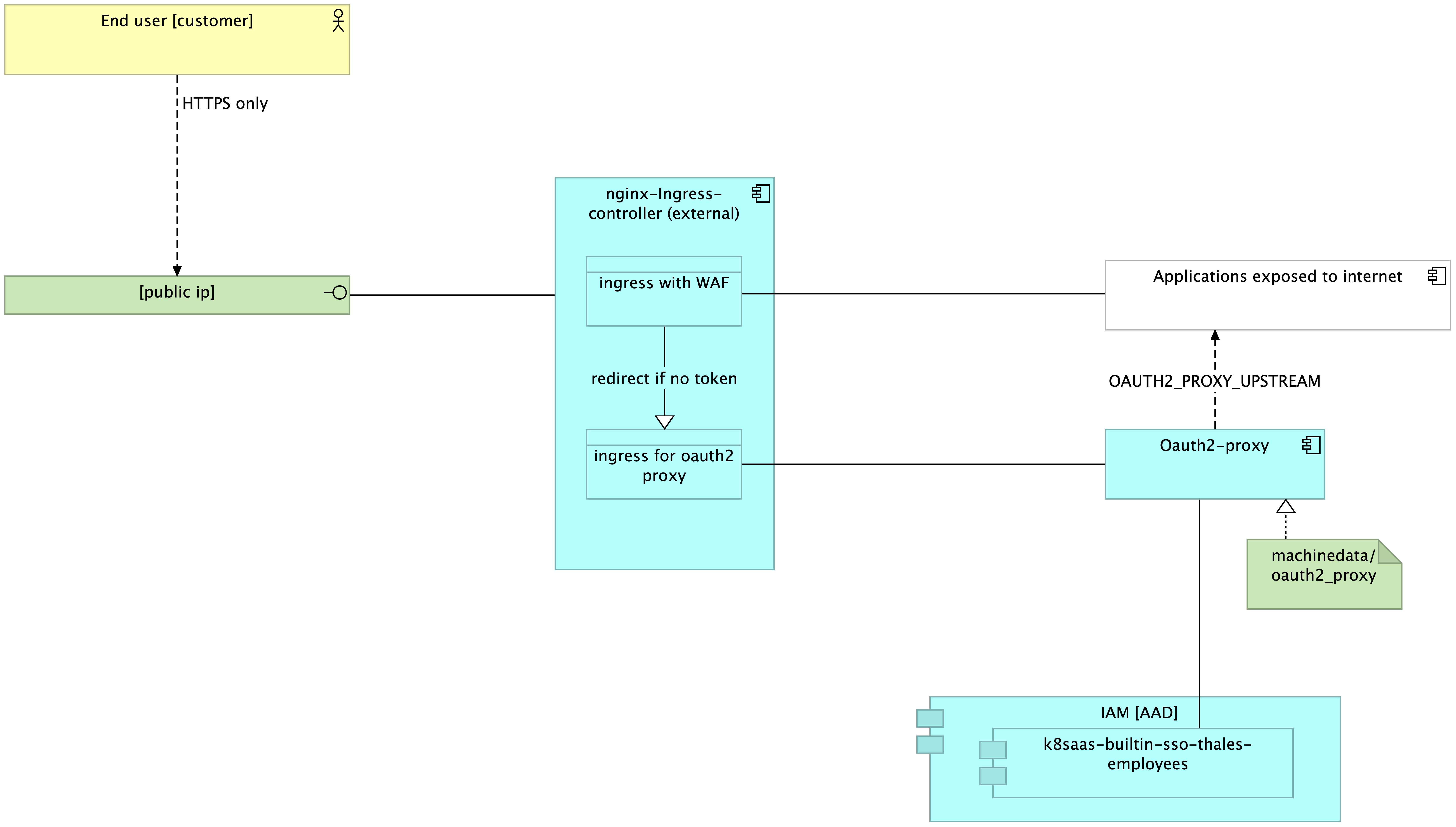The width and height of the screenshot is (1456, 827).
Task: Click the folded corner of machinedata/oauth2_proxy artifact
Action: [x=1390, y=552]
